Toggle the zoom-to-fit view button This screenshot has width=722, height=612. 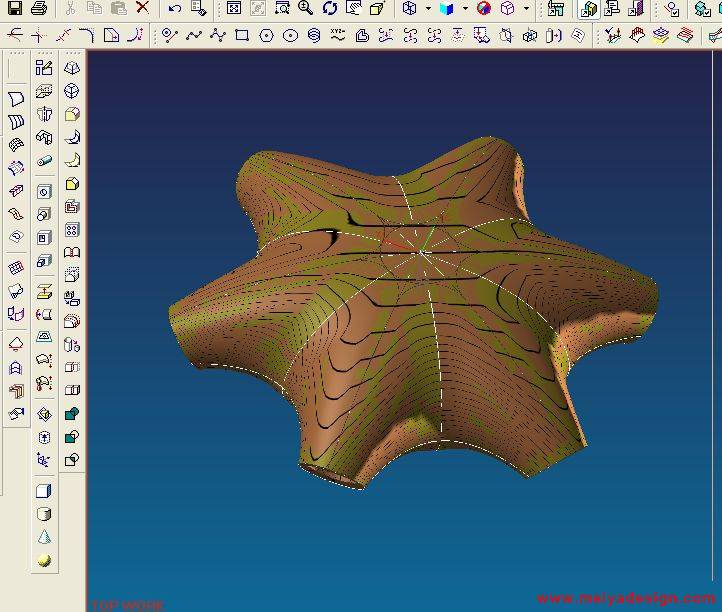coord(234,8)
